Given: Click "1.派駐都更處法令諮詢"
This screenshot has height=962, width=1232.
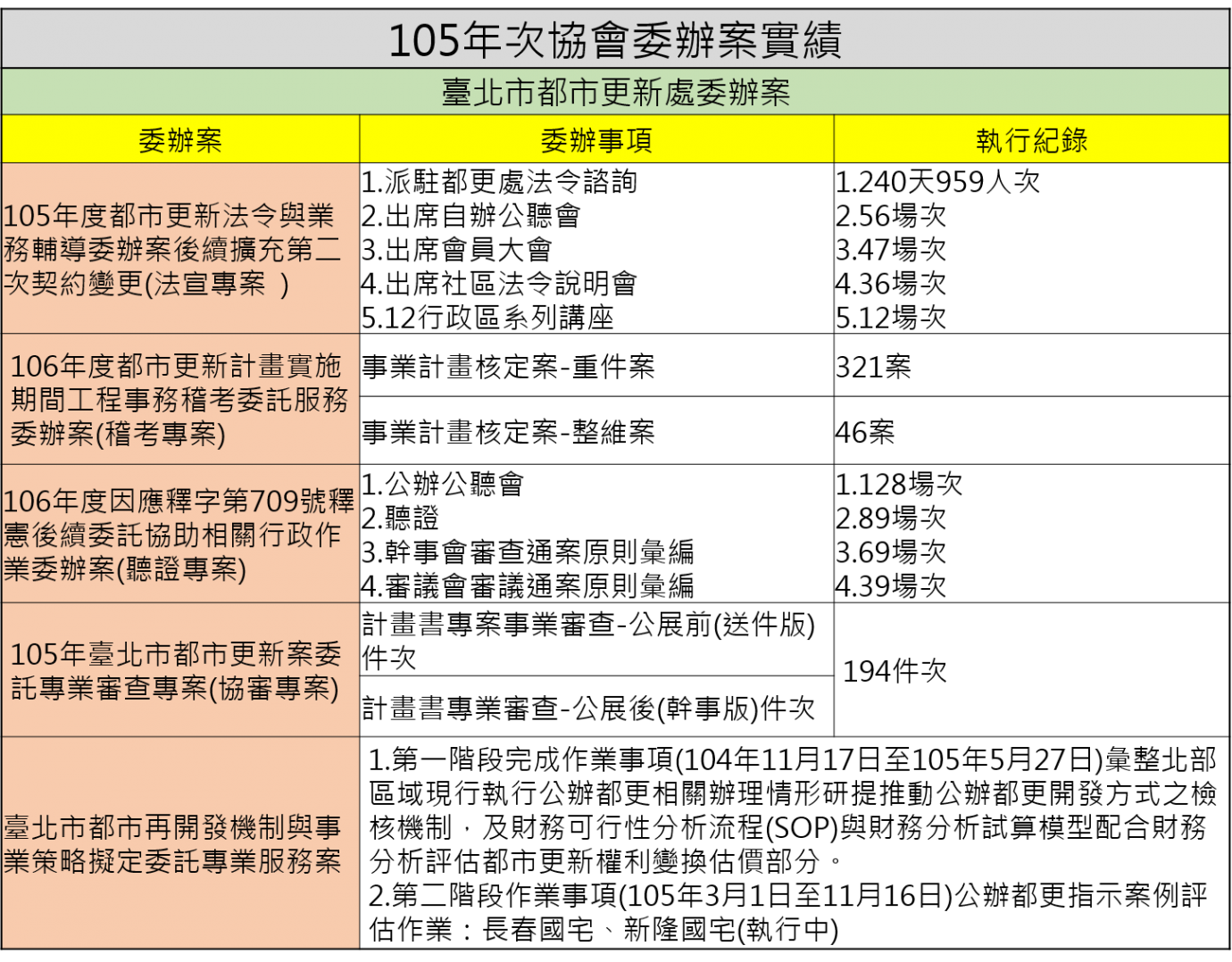Looking at the screenshot, I should coord(499,182).
